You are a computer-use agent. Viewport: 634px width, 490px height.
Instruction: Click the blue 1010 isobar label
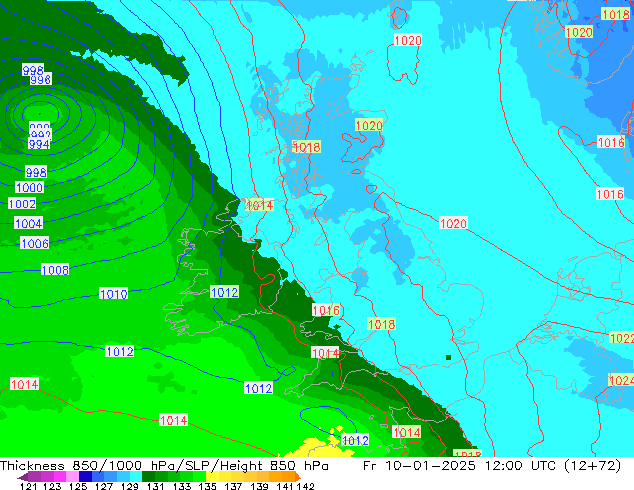114,294
